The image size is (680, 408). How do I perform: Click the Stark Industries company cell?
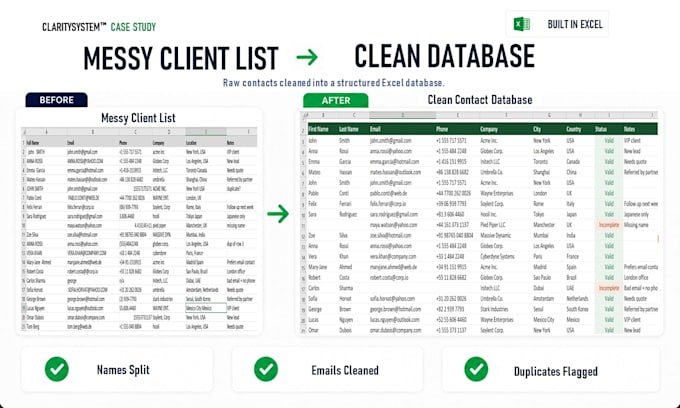[494, 309]
